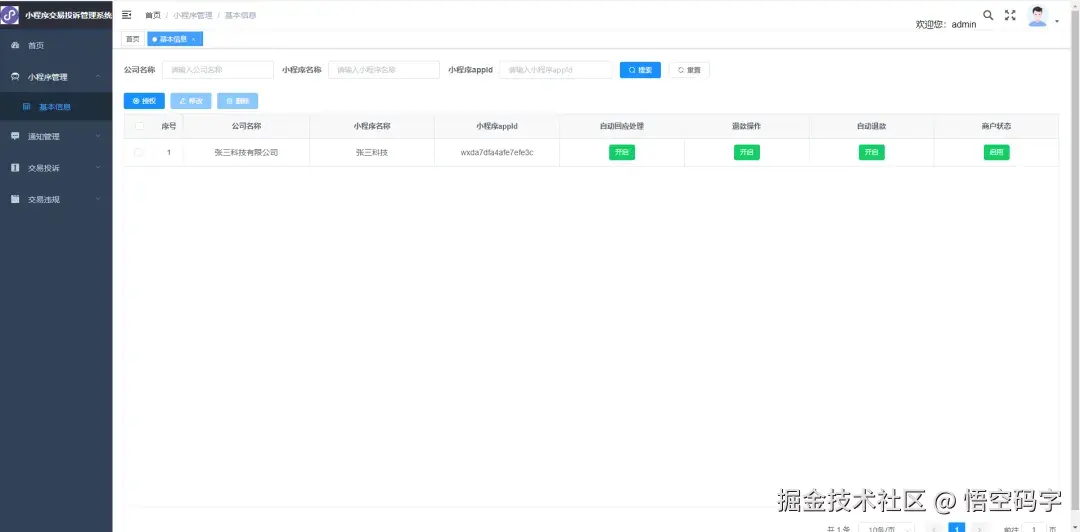Click the admin user avatar
1080x532 pixels.
(1037, 16)
